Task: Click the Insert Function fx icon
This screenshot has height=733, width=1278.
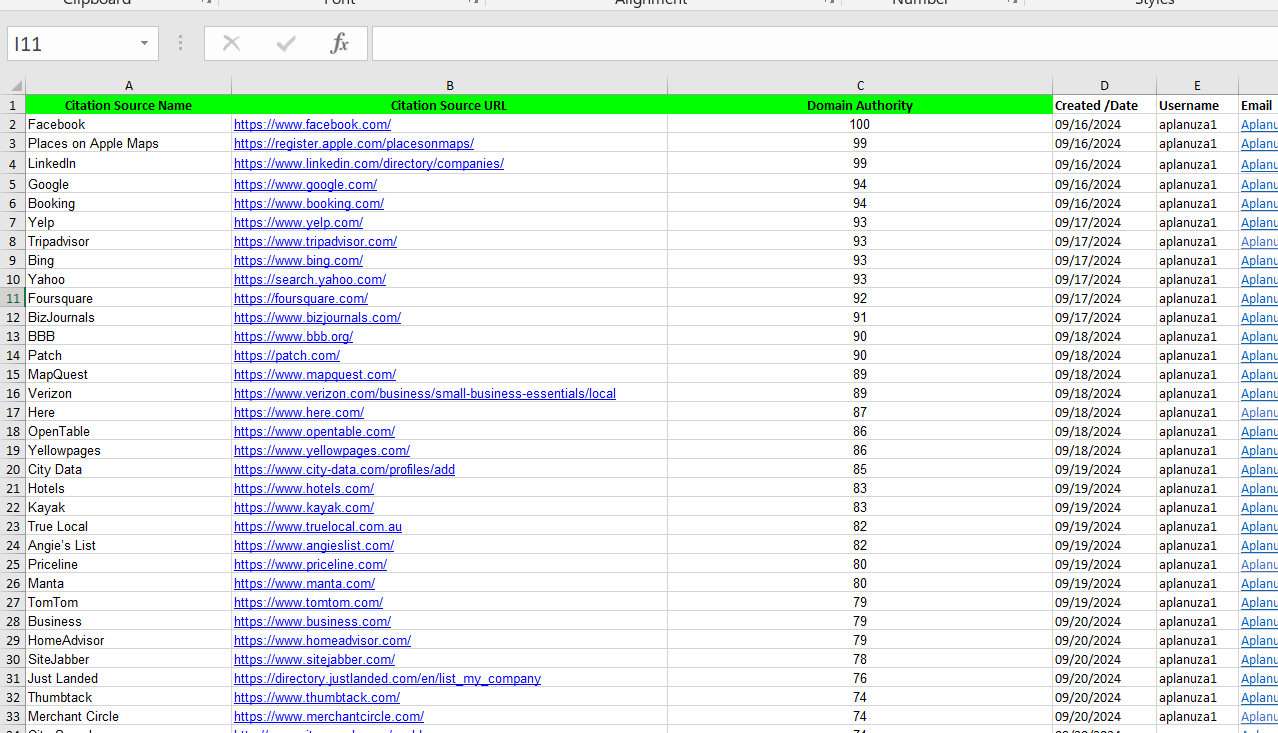Action: 340,43
